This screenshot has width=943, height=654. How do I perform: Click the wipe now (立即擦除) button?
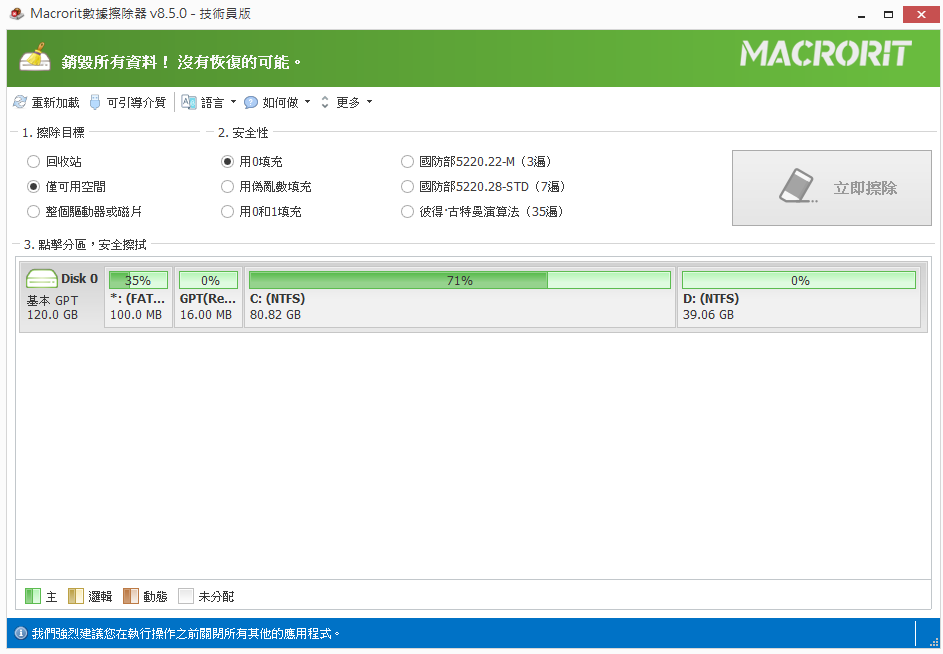pos(831,188)
